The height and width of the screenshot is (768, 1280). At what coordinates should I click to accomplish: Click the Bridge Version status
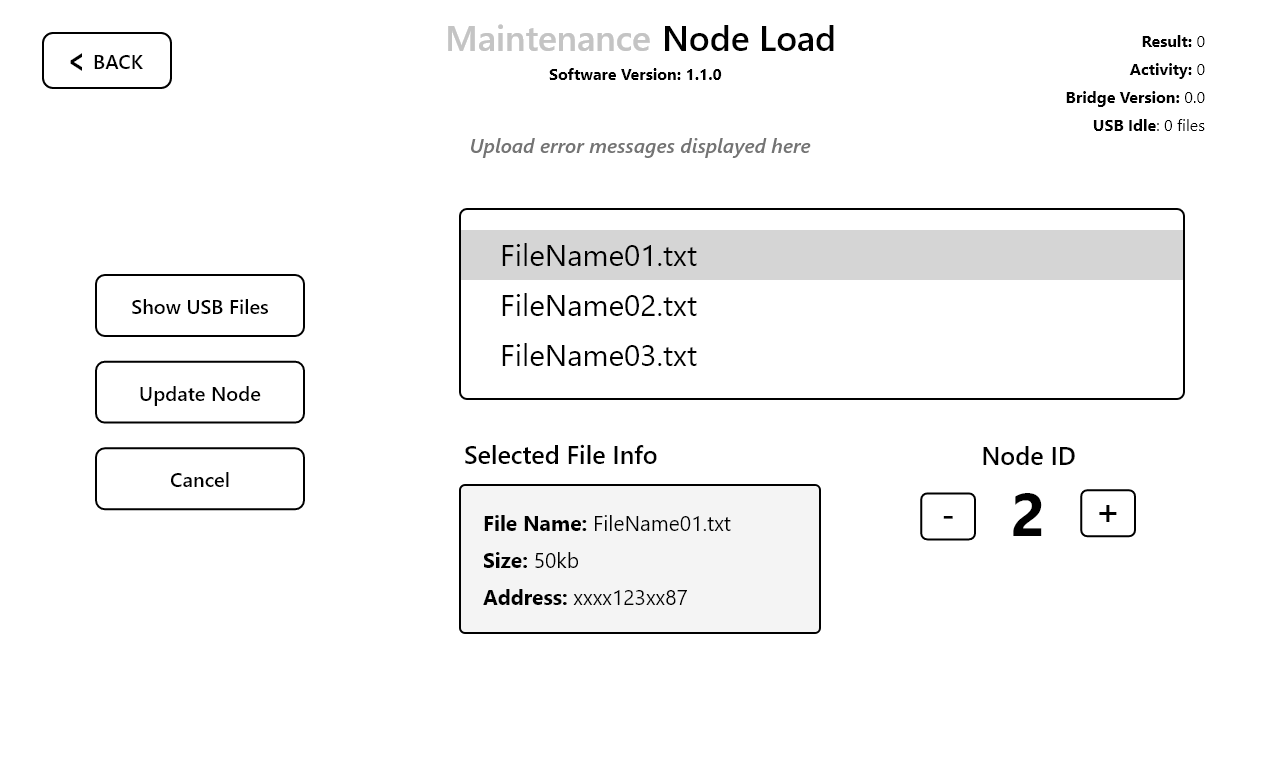coord(1135,98)
